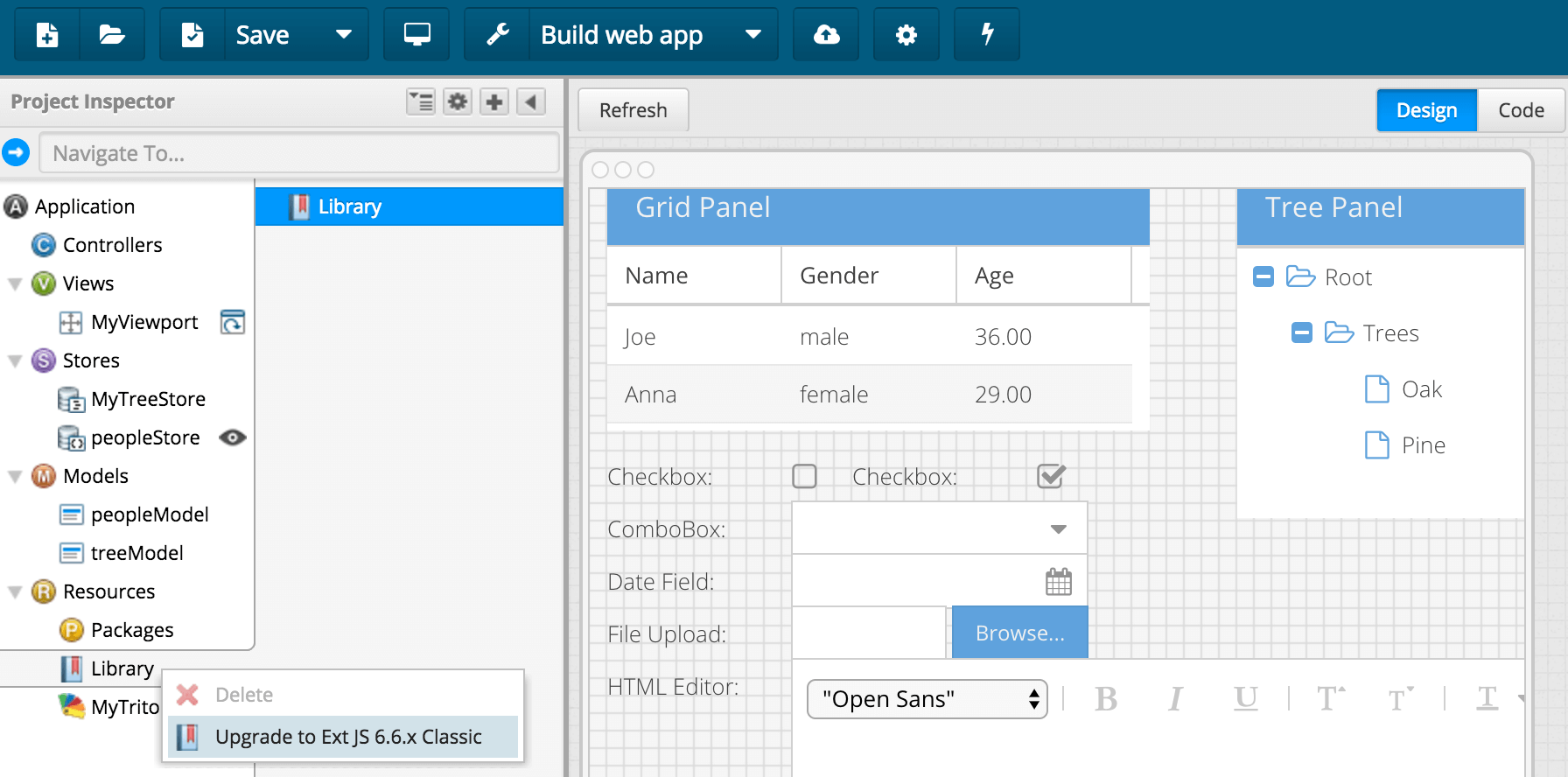Select the highlighted Library row in side panel
The height and width of the screenshot is (777, 1568).
pyautogui.click(x=409, y=206)
